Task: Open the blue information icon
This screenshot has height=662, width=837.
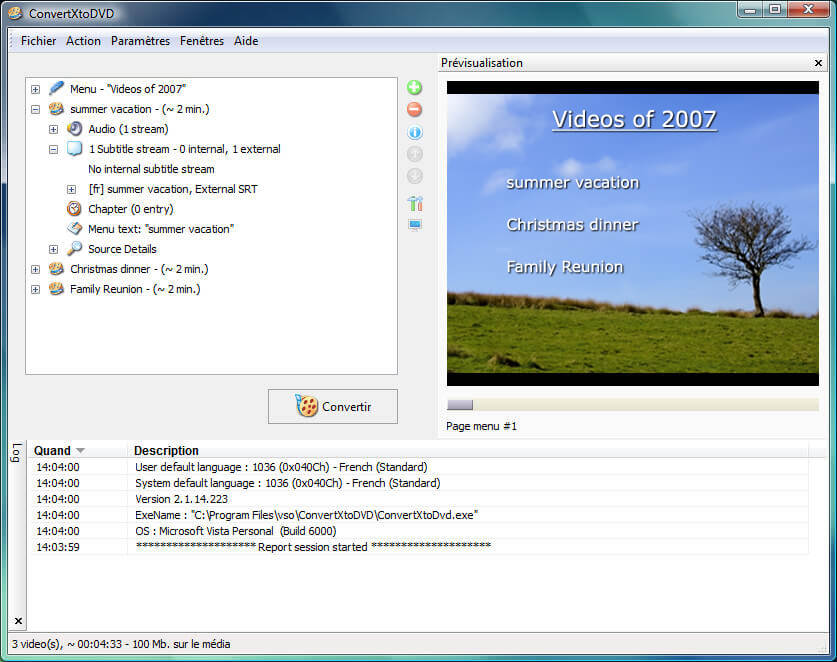Action: 414,132
